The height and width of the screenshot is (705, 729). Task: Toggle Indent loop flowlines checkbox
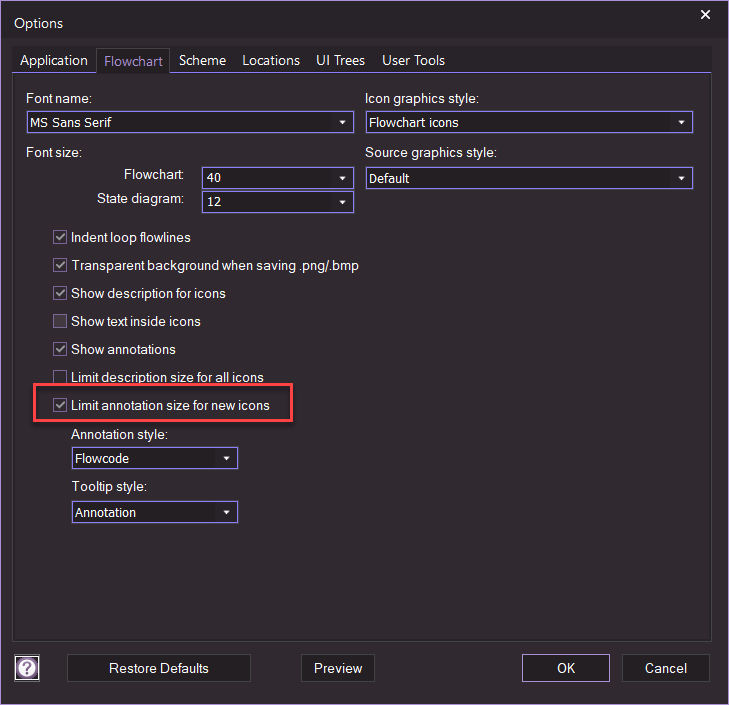[x=60, y=238]
